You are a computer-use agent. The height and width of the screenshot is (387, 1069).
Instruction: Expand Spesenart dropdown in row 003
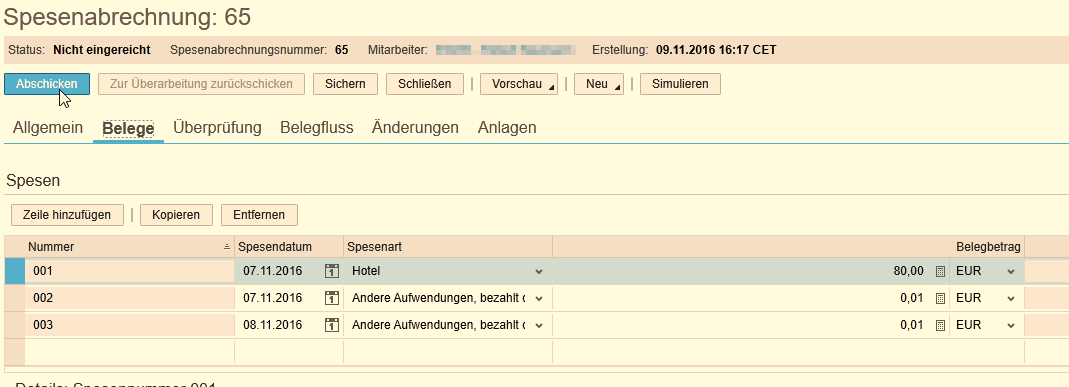(539, 325)
